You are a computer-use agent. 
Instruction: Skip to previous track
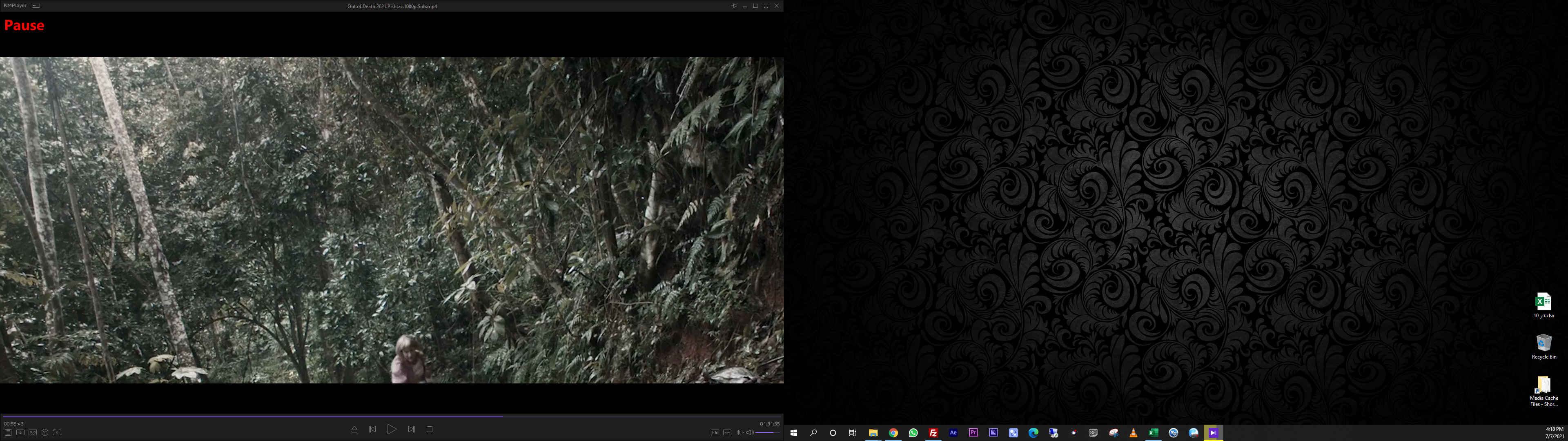[x=372, y=430]
